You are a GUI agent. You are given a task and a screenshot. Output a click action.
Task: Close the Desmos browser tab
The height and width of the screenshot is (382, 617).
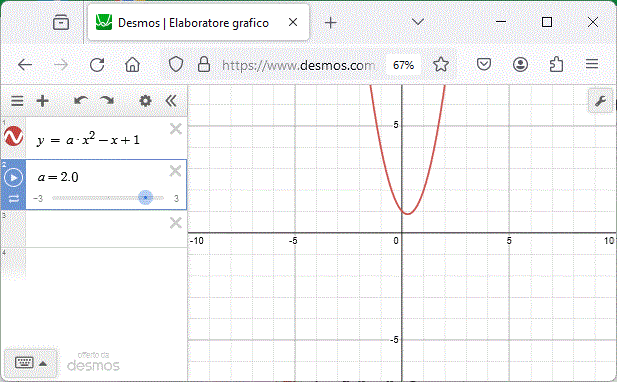293,22
